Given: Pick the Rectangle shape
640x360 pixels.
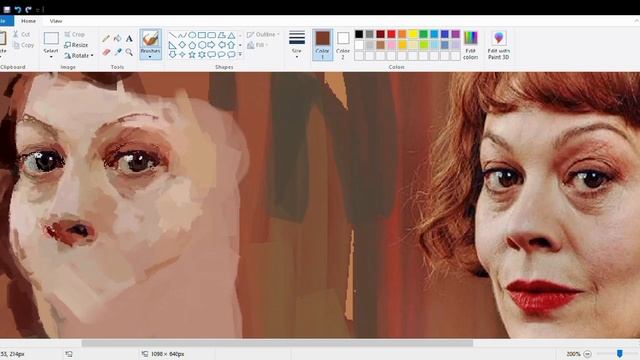Looking at the screenshot, I should 202,36.
